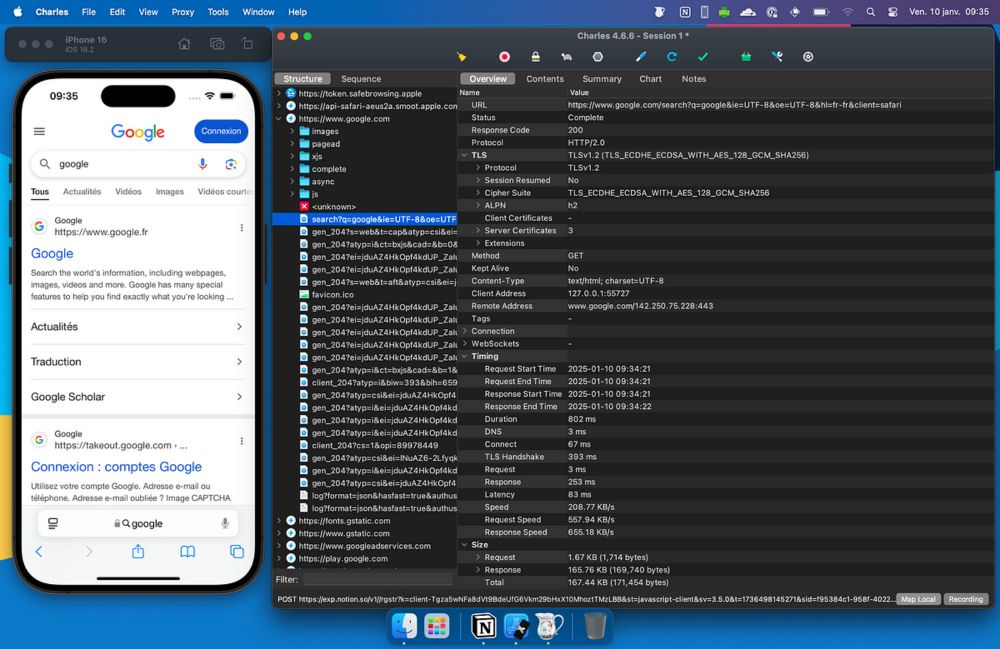Viewport: 1000px width, 649px height.
Task: Toggle SSL Proxying padlock icon
Action: (536, 57)
